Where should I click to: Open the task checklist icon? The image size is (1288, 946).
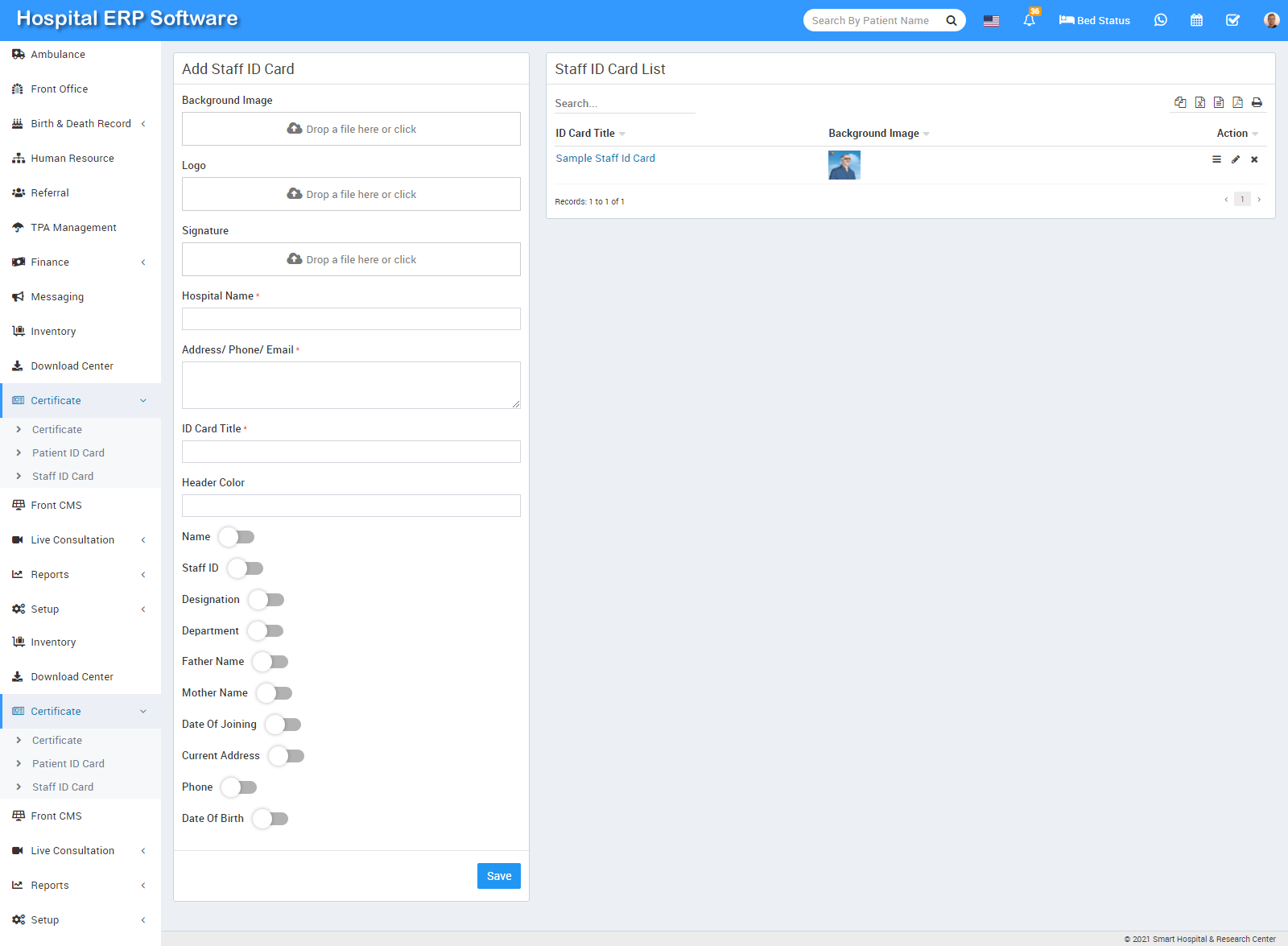coord(1232,20)
